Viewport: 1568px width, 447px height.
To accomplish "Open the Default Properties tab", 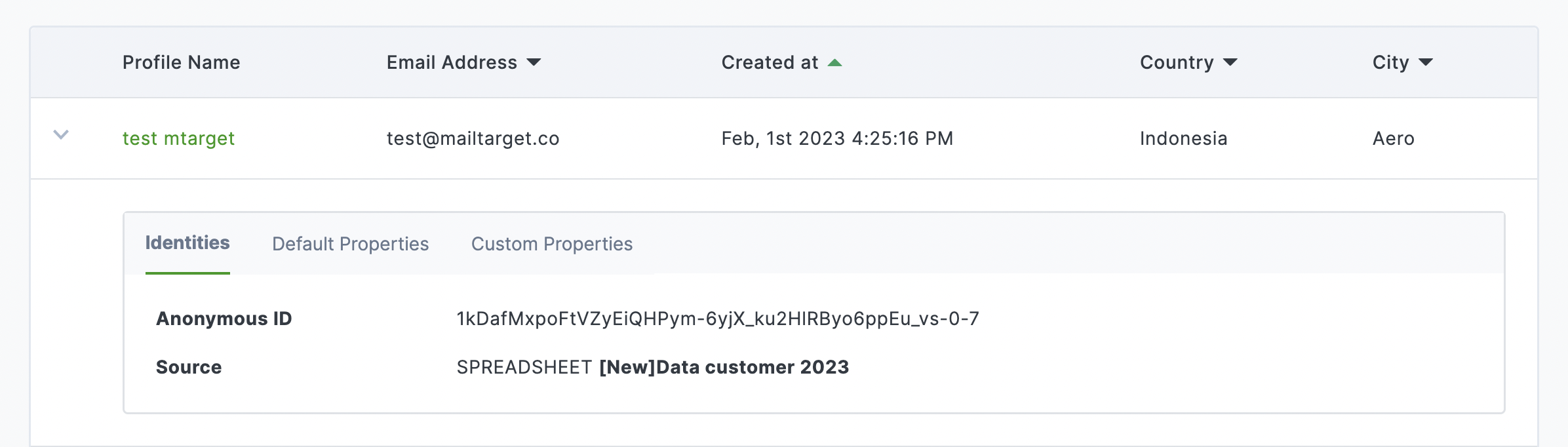I will [350, 244].
